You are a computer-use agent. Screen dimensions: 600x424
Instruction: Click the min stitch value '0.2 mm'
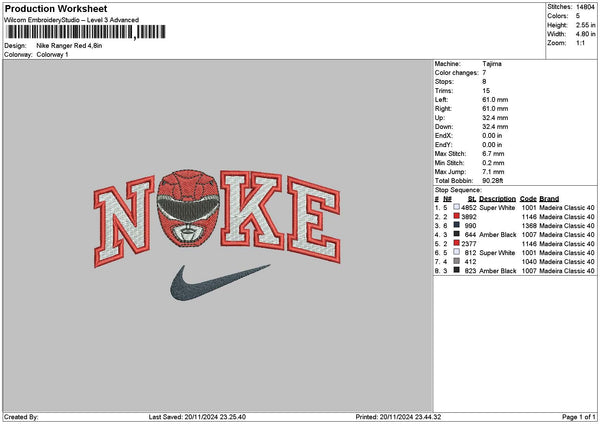pos(493,163)
